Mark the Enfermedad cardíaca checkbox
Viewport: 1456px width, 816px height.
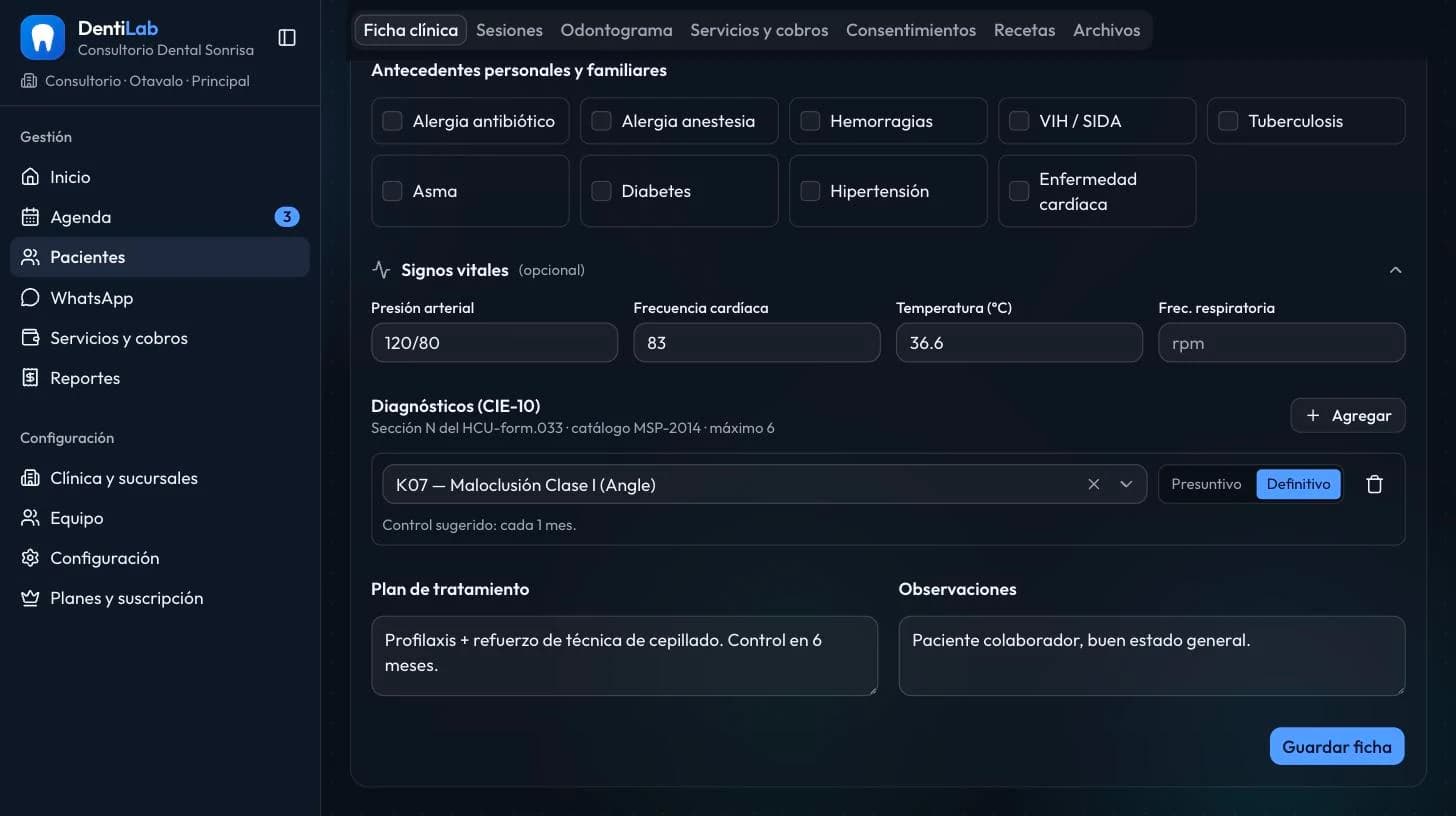pos(1019,191)
